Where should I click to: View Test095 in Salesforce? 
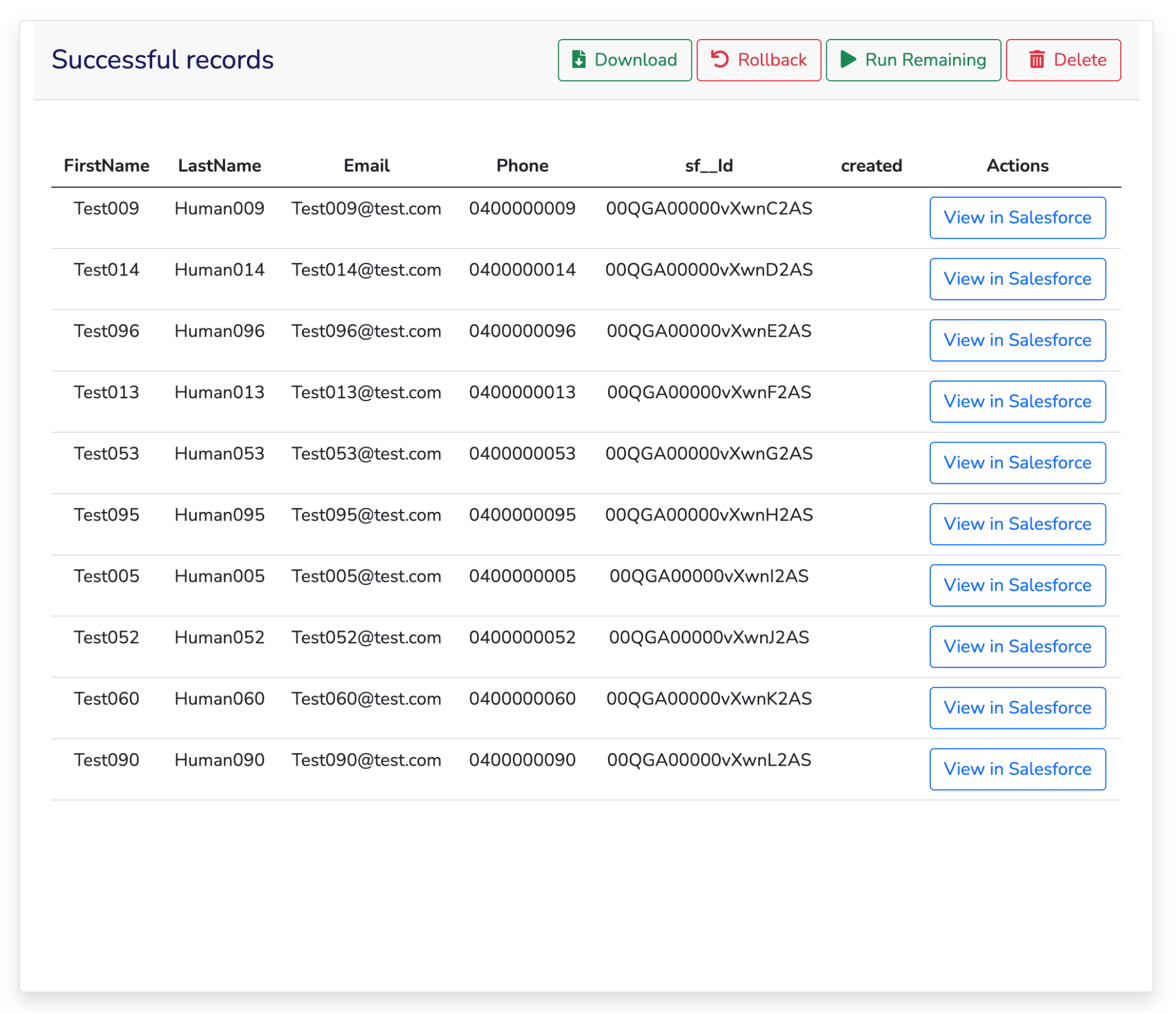pos(1018,524)
